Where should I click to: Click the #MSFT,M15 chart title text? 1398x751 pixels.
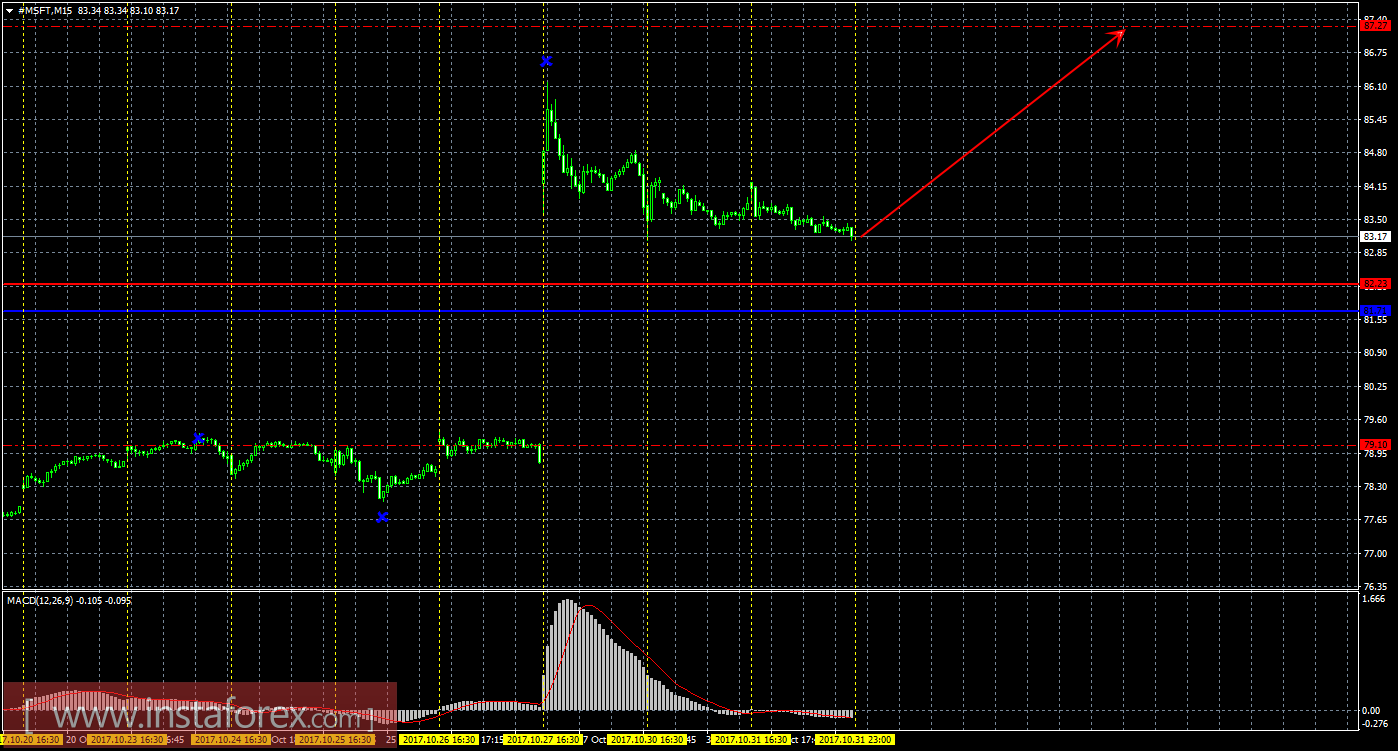coord(46,10)
